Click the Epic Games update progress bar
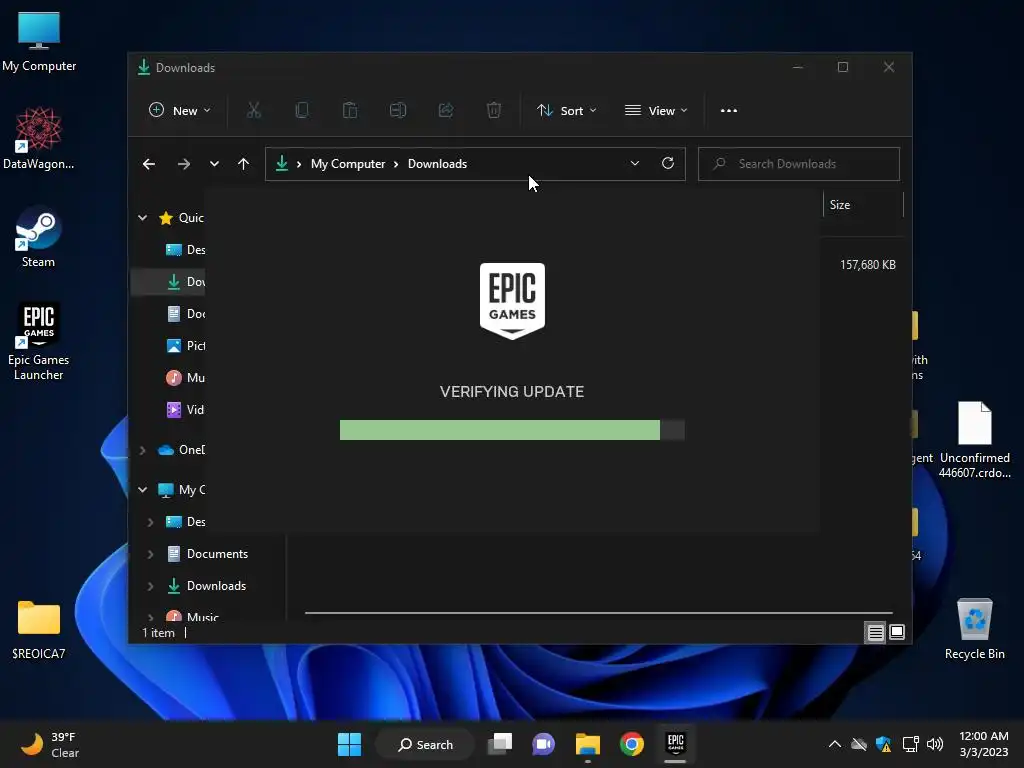Screen dimensions: 1024x768 pos(512,430)
